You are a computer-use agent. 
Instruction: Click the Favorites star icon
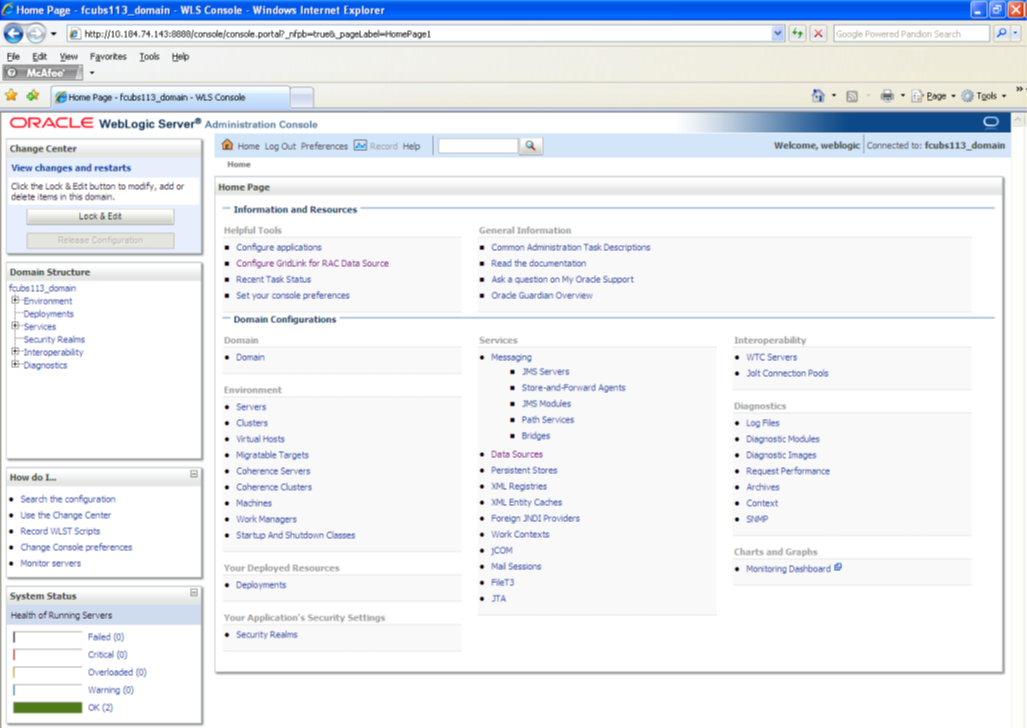pos(11,96)
